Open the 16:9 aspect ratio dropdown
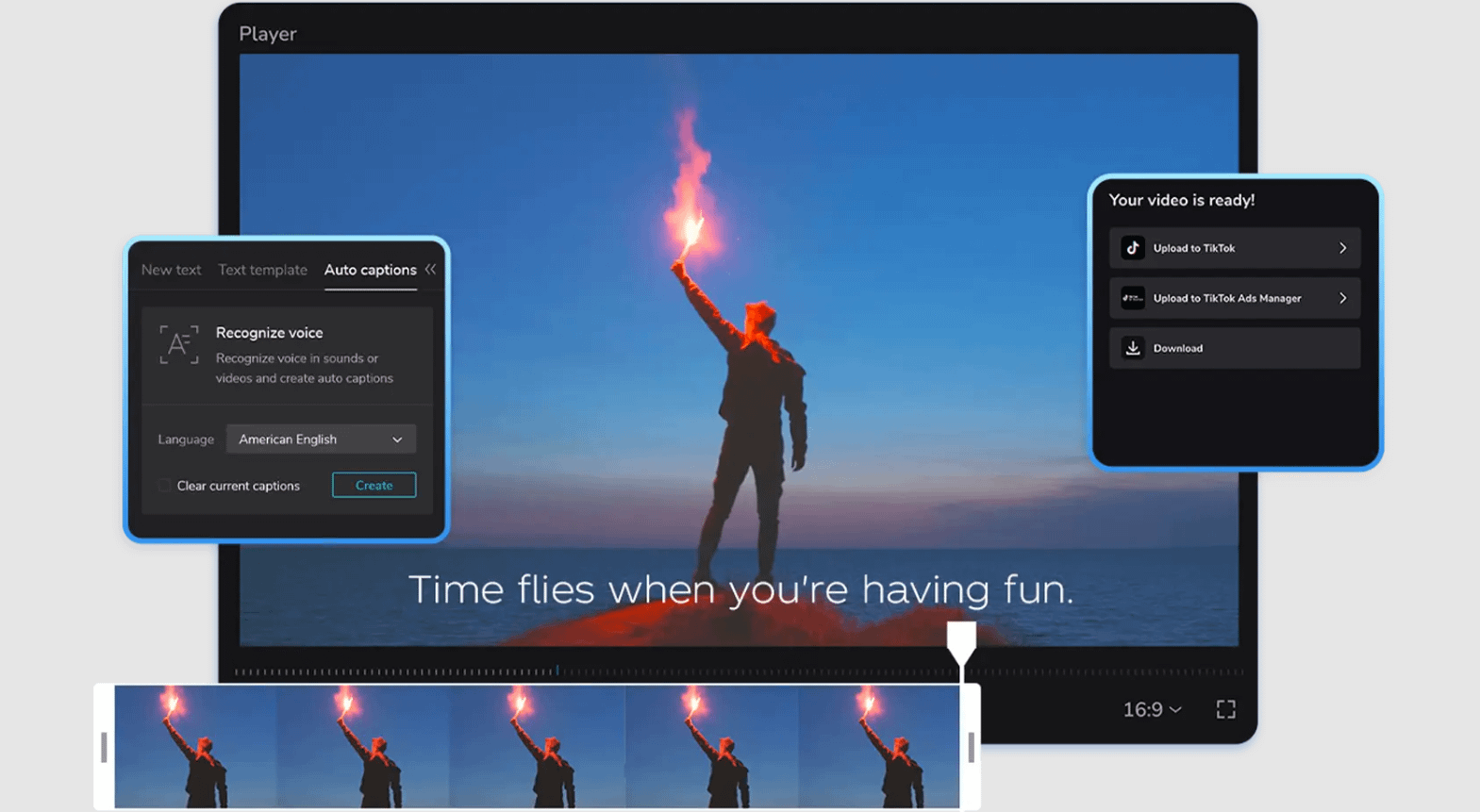 (1152, 709)
